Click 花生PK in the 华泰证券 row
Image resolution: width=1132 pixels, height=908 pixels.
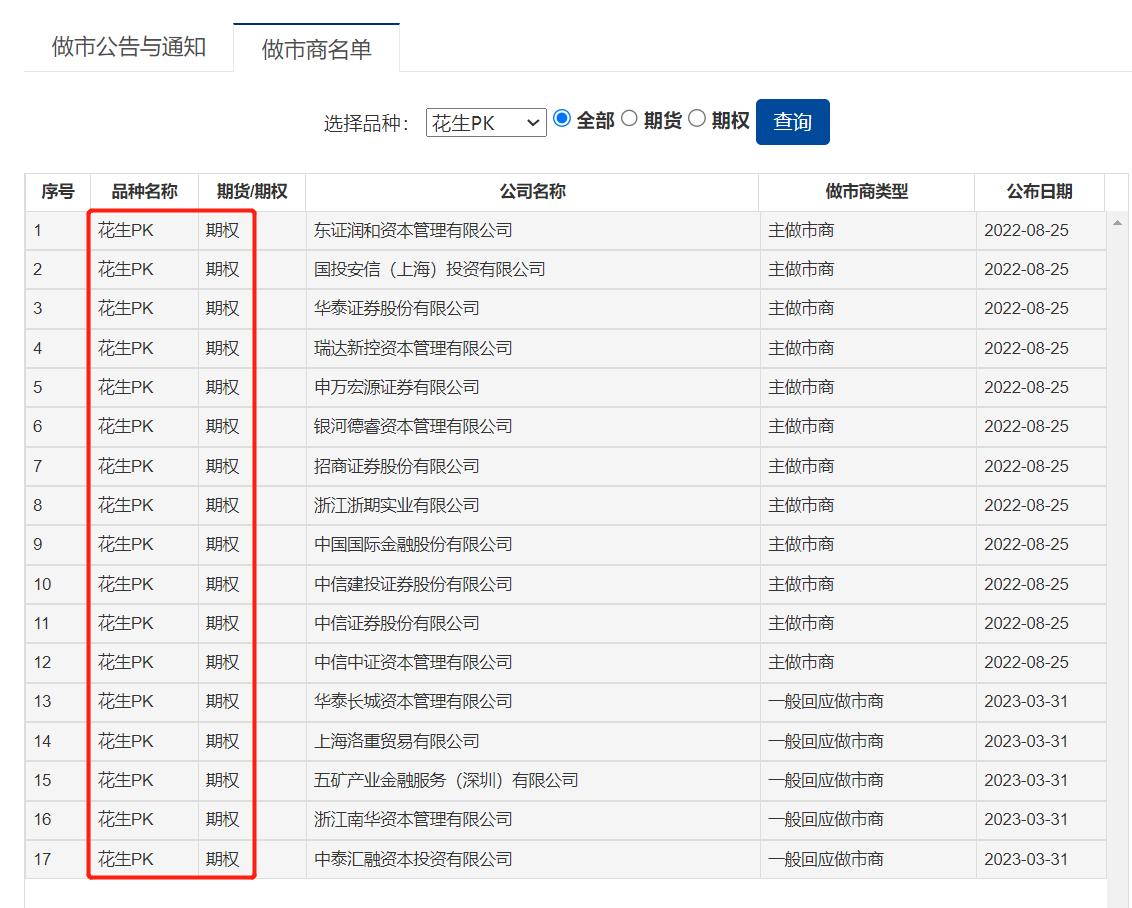pyautogui.click(x=126, y=308)
